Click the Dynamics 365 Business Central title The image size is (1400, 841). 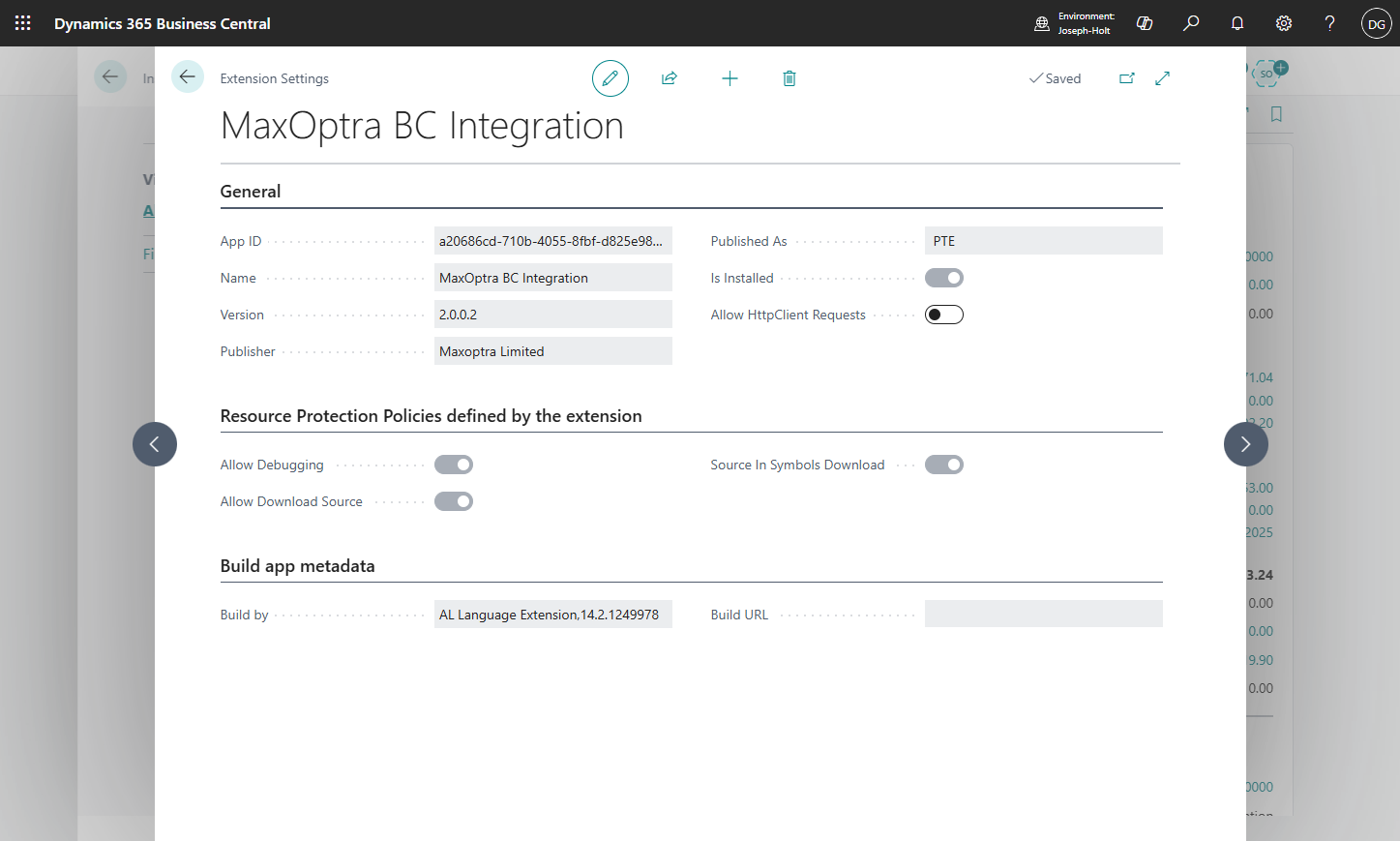(163, 23)
